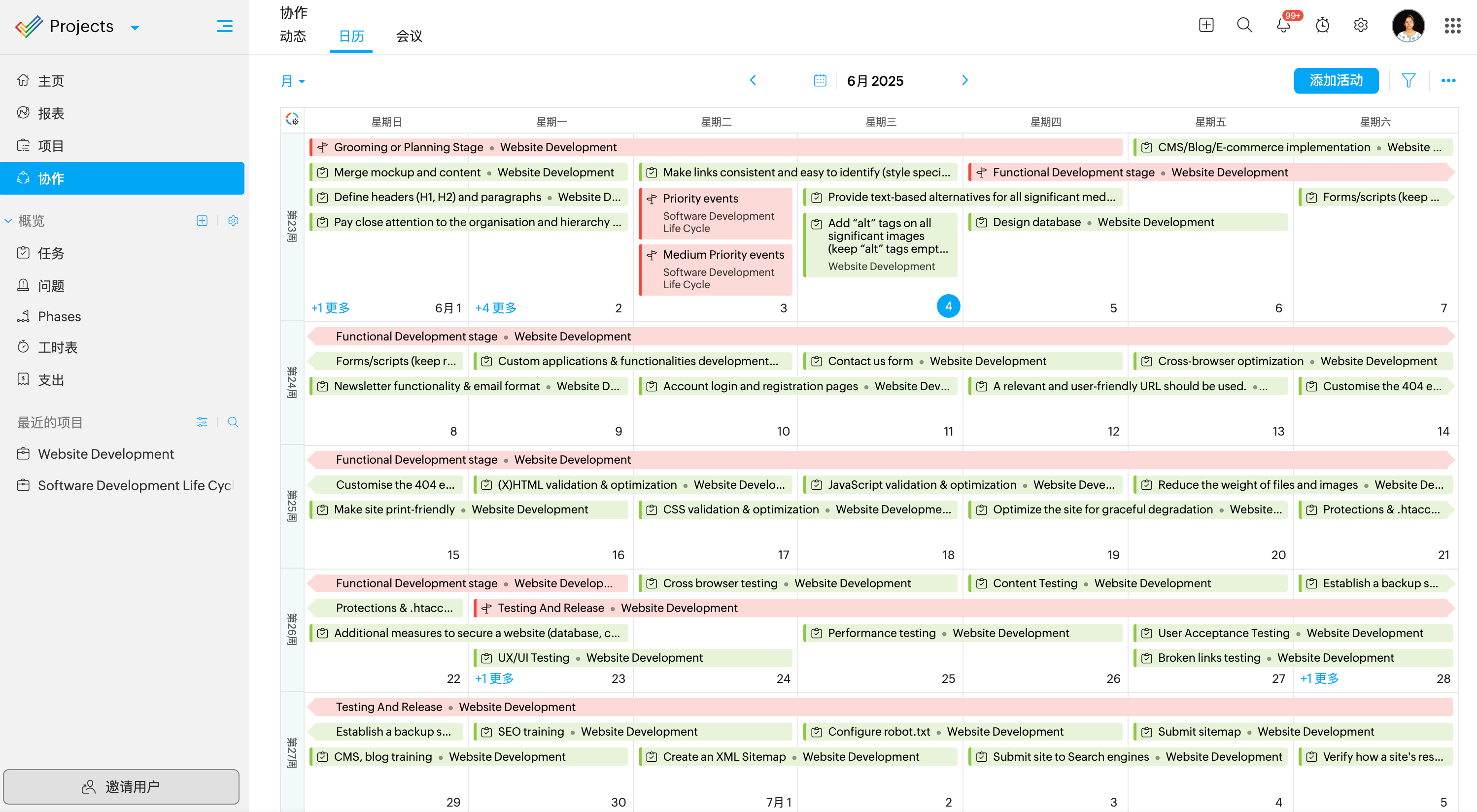Go to next month arrow
This screenshot has height=812, width=1477.
click(x=964, y=80)
